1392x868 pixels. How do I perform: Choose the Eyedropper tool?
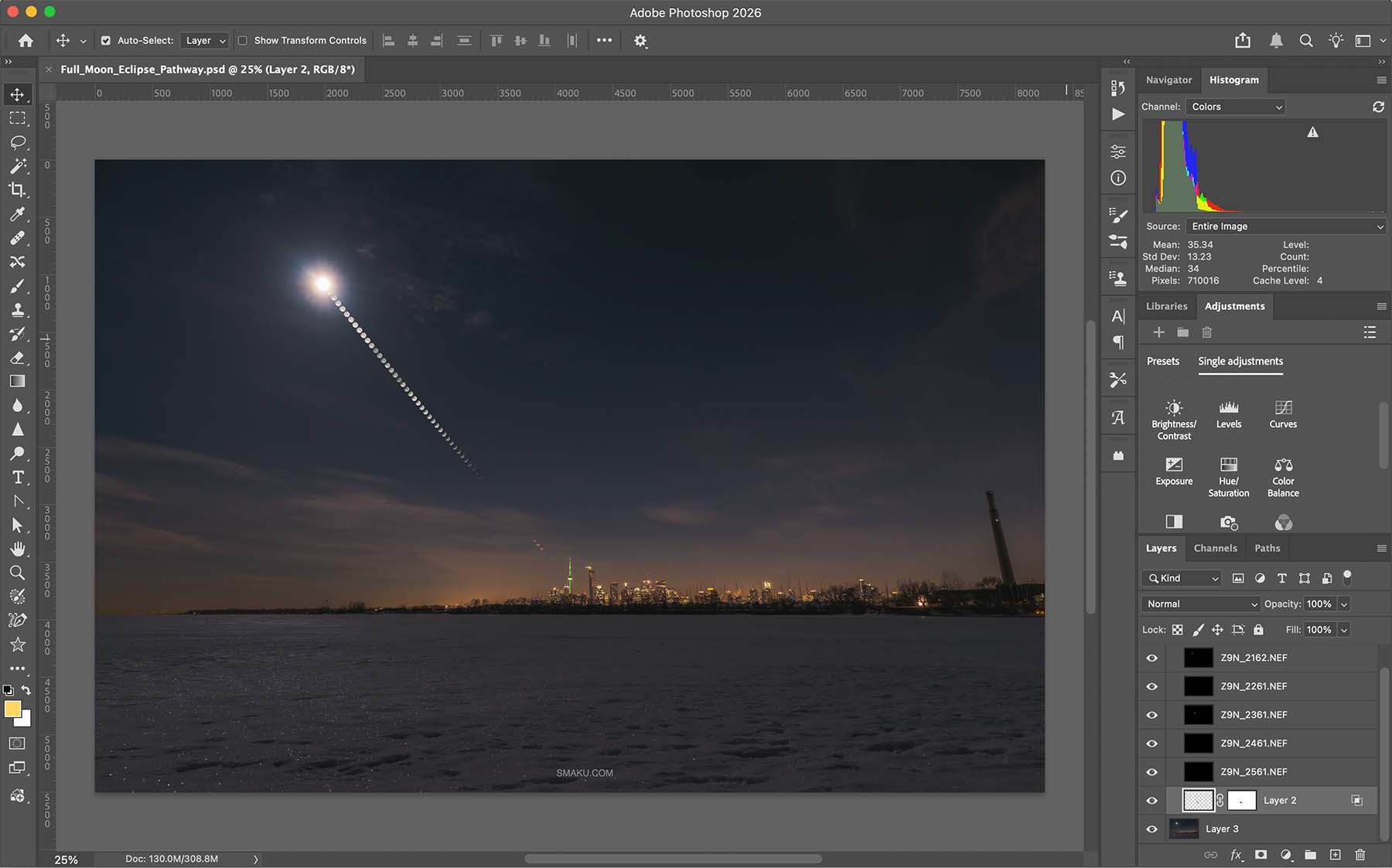coord(17,214)
